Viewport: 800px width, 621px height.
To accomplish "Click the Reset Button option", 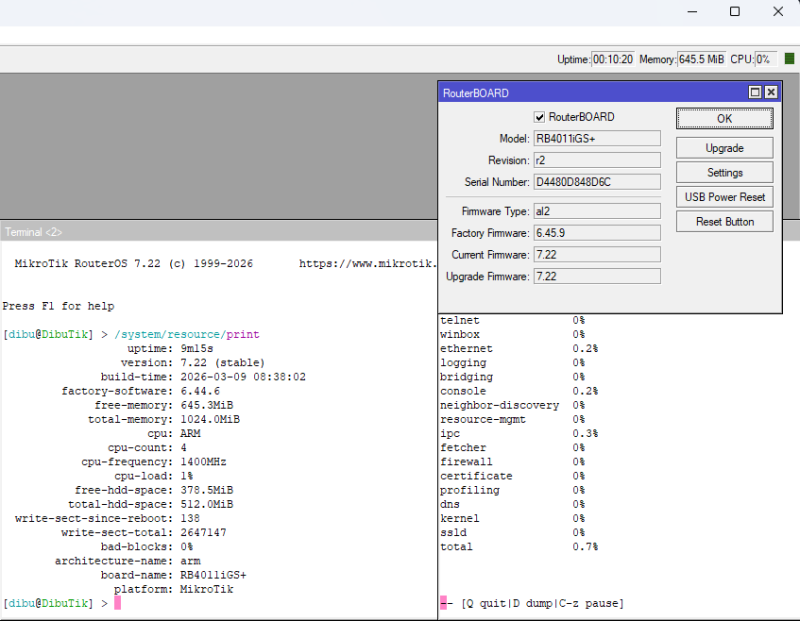I will (724, 221).
